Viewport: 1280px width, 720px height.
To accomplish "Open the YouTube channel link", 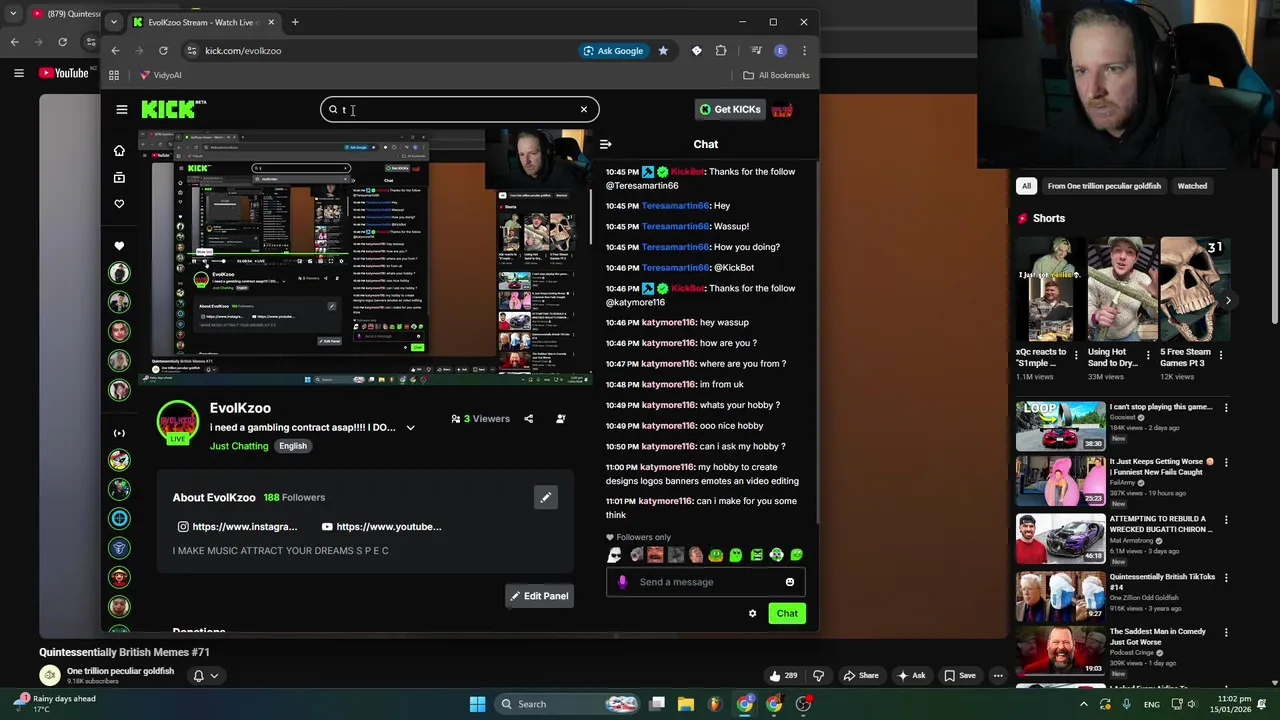I will pyautogui.click(x=381, y=527).
